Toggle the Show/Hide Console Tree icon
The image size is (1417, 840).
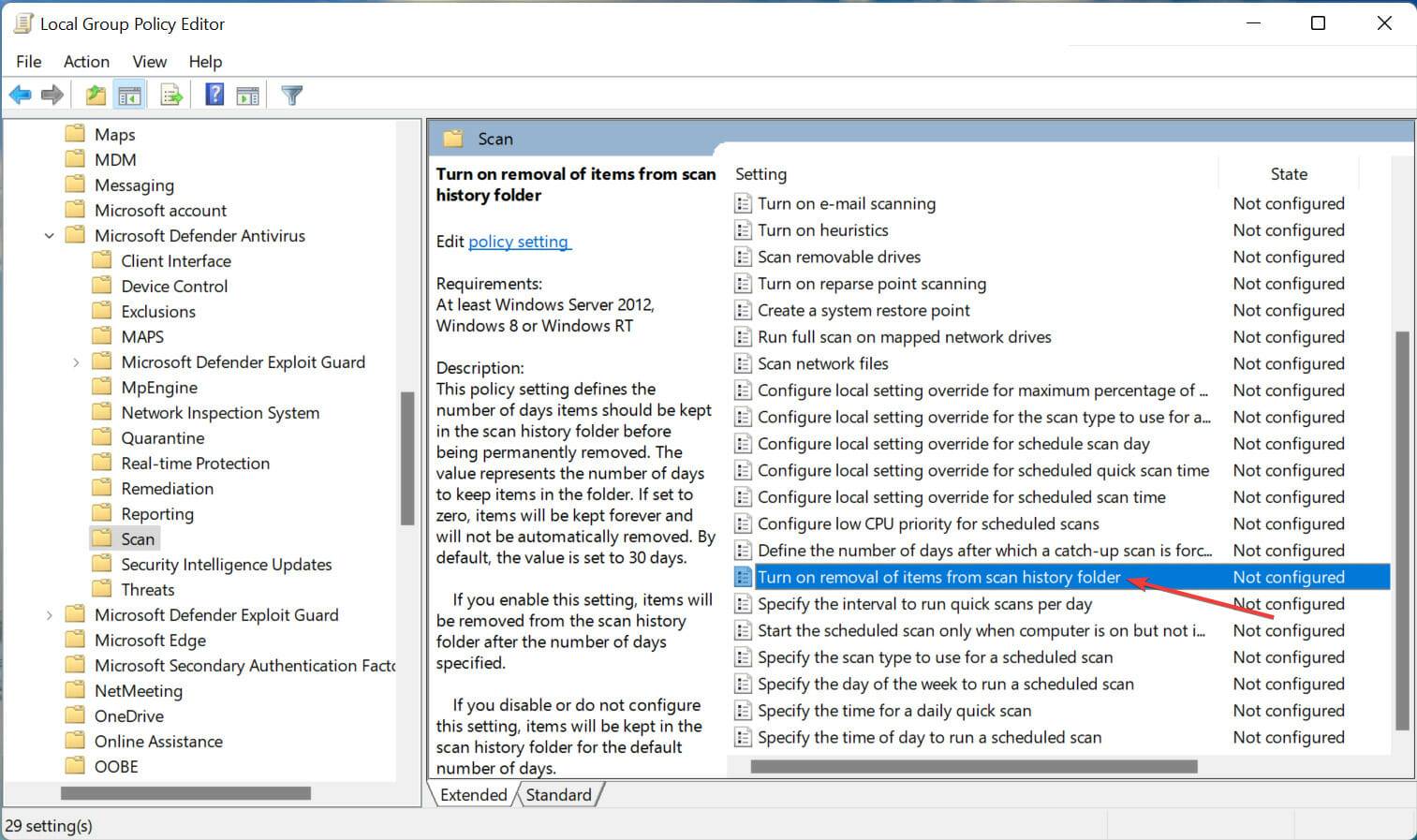tap(130, 94)
